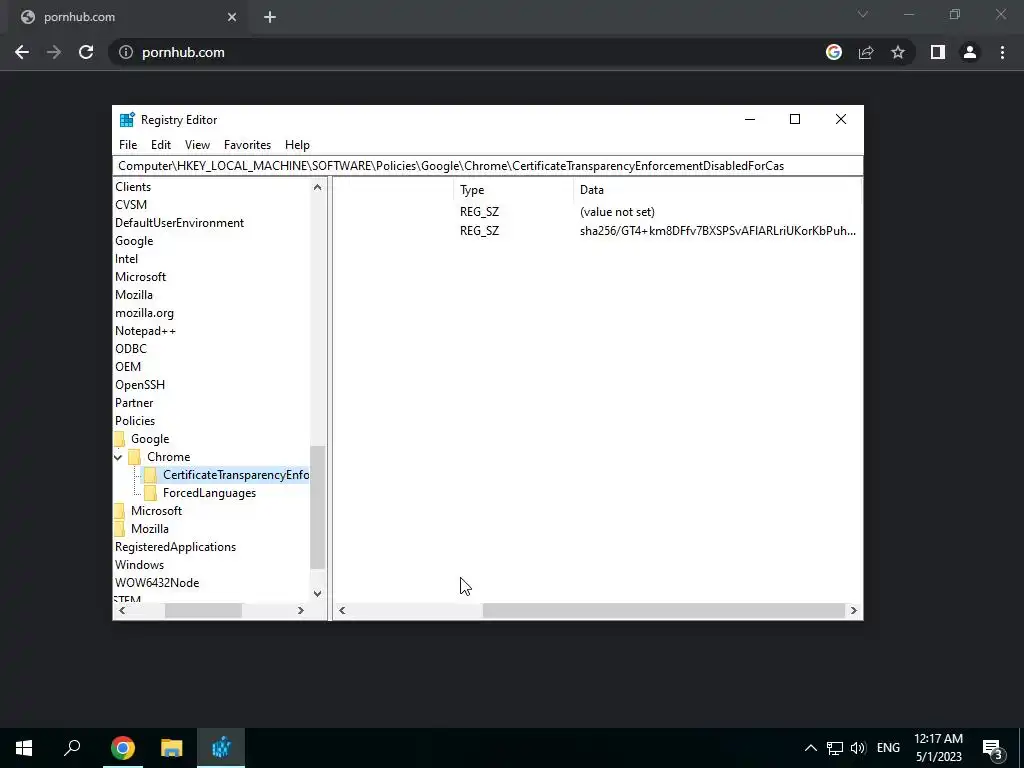The image size is (1024, 768).
Task: Select the Partner key
Action: point(135,403)
